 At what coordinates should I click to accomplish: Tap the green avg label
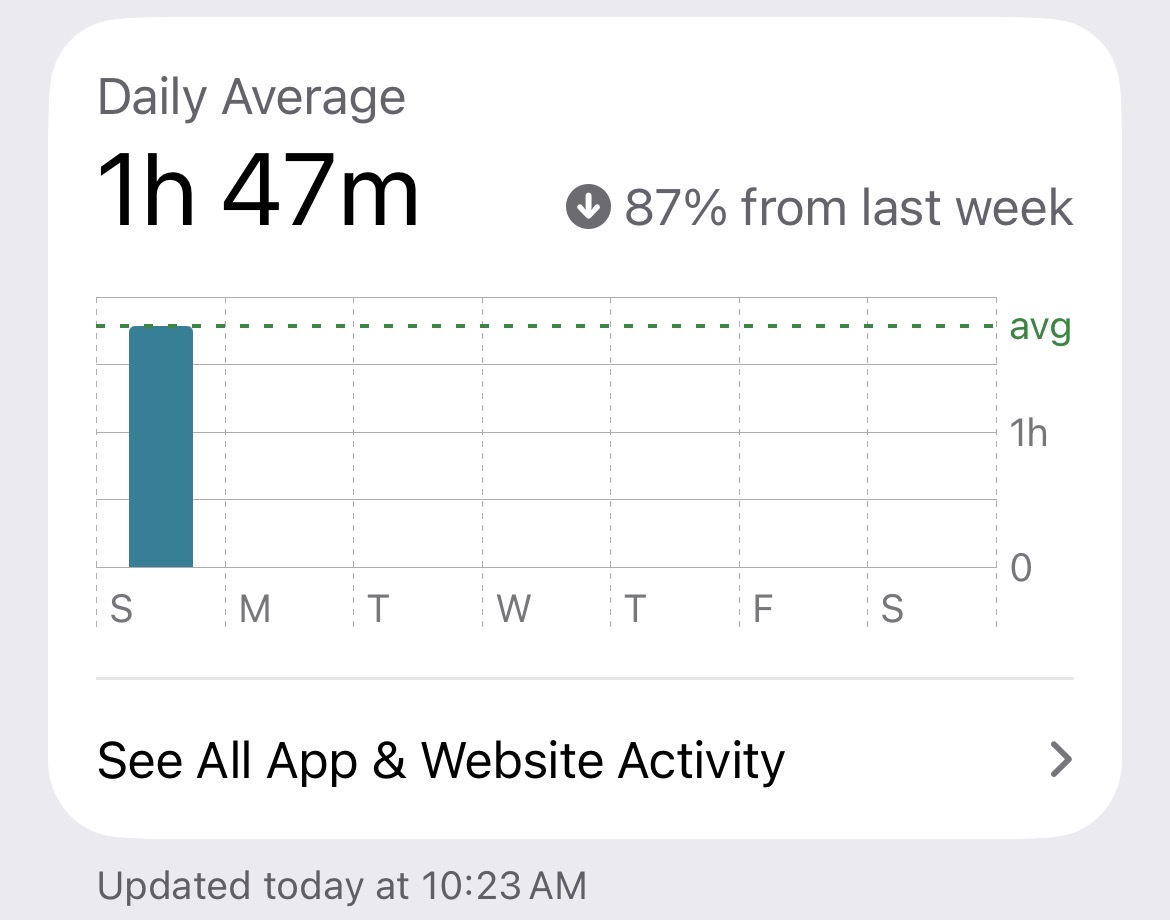pyautogui.click(x=1040, y=328)
